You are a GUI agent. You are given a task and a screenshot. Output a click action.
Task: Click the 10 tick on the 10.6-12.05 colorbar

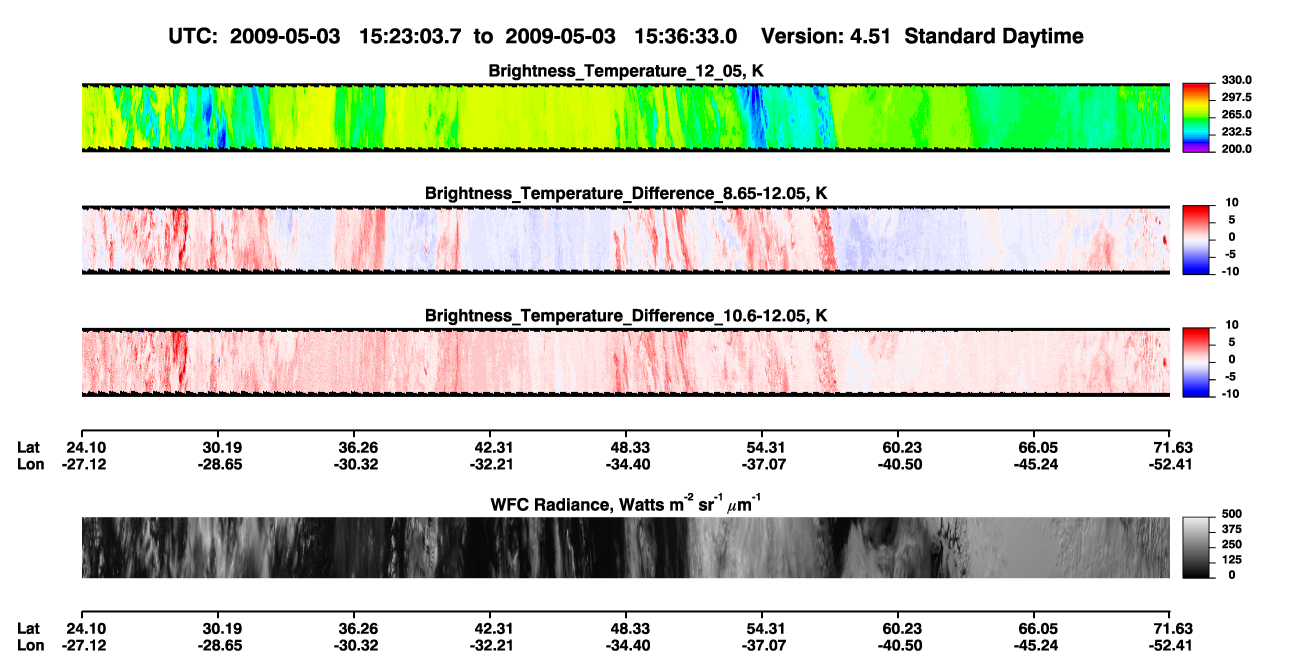[x=1232, y=326]
